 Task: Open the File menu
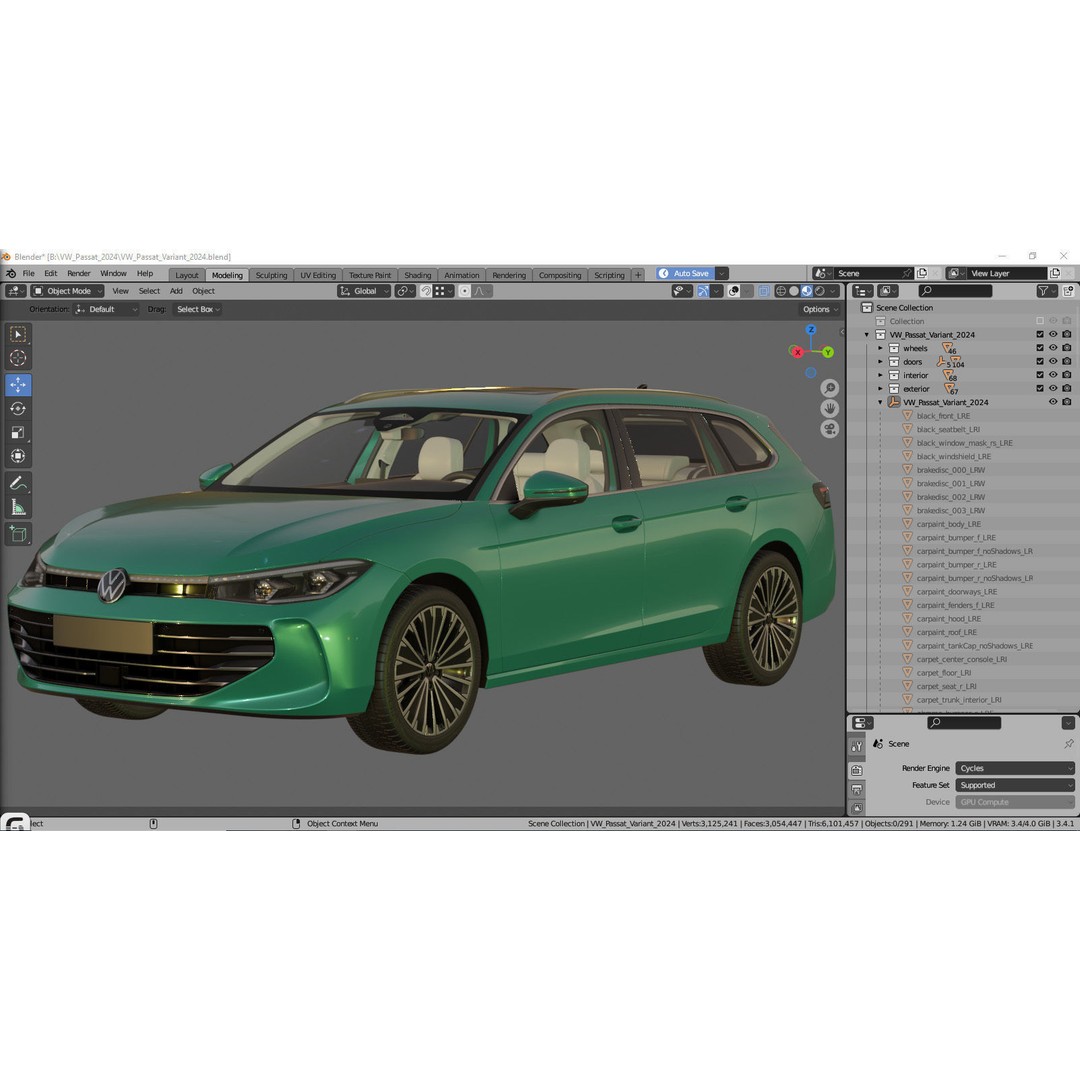pyautogui.click(x=28, y=273)
